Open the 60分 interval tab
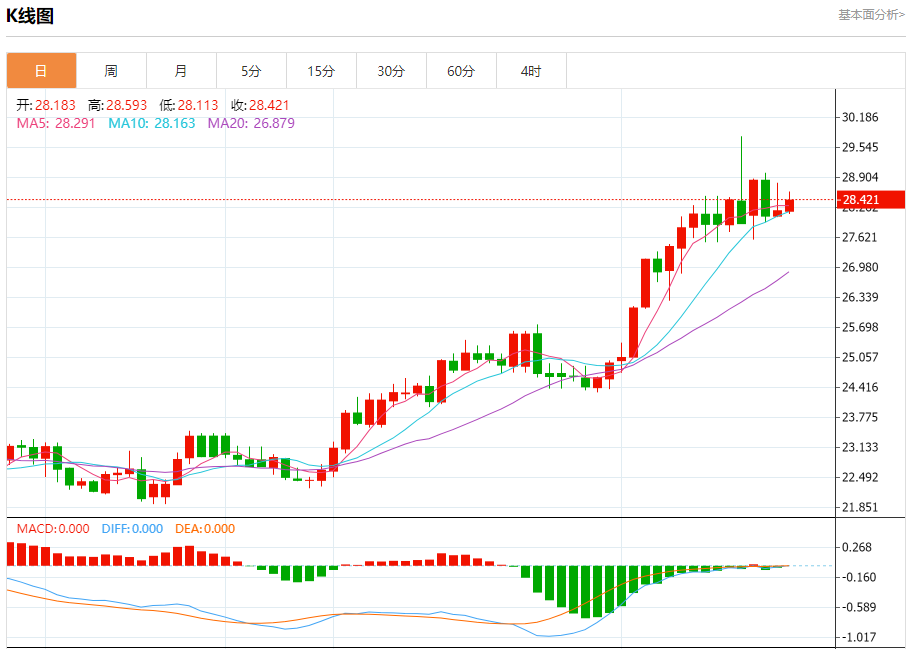 coord(461,71)
